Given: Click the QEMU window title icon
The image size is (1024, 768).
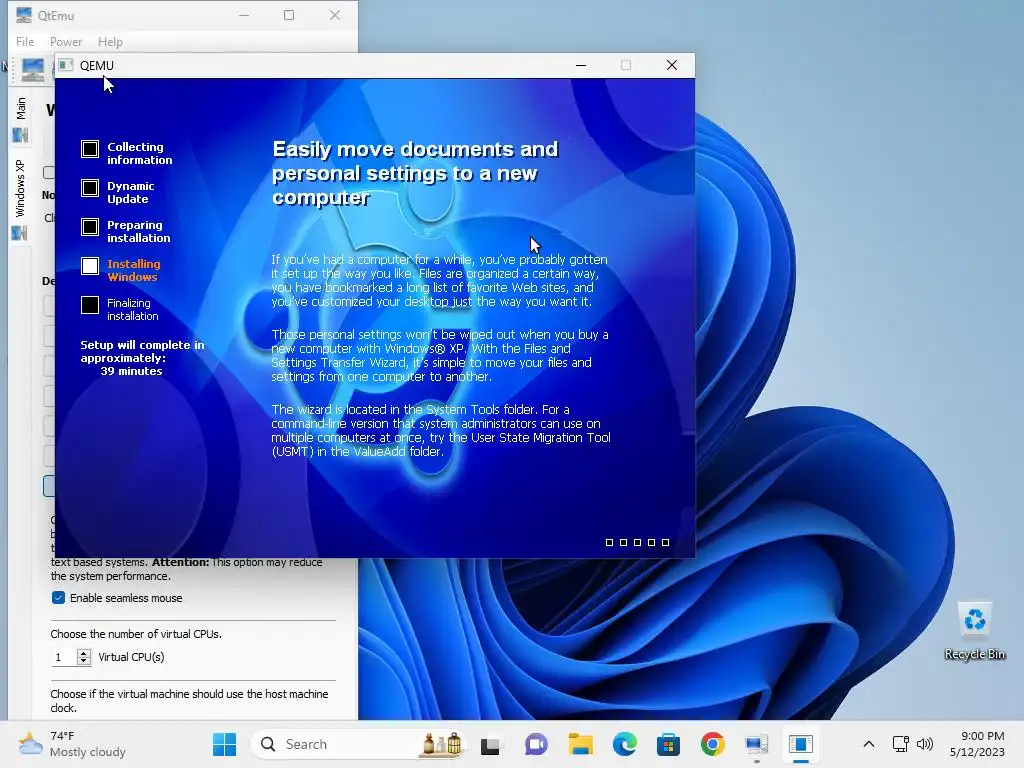Looking at the screenshot, I should coord(65,65).
